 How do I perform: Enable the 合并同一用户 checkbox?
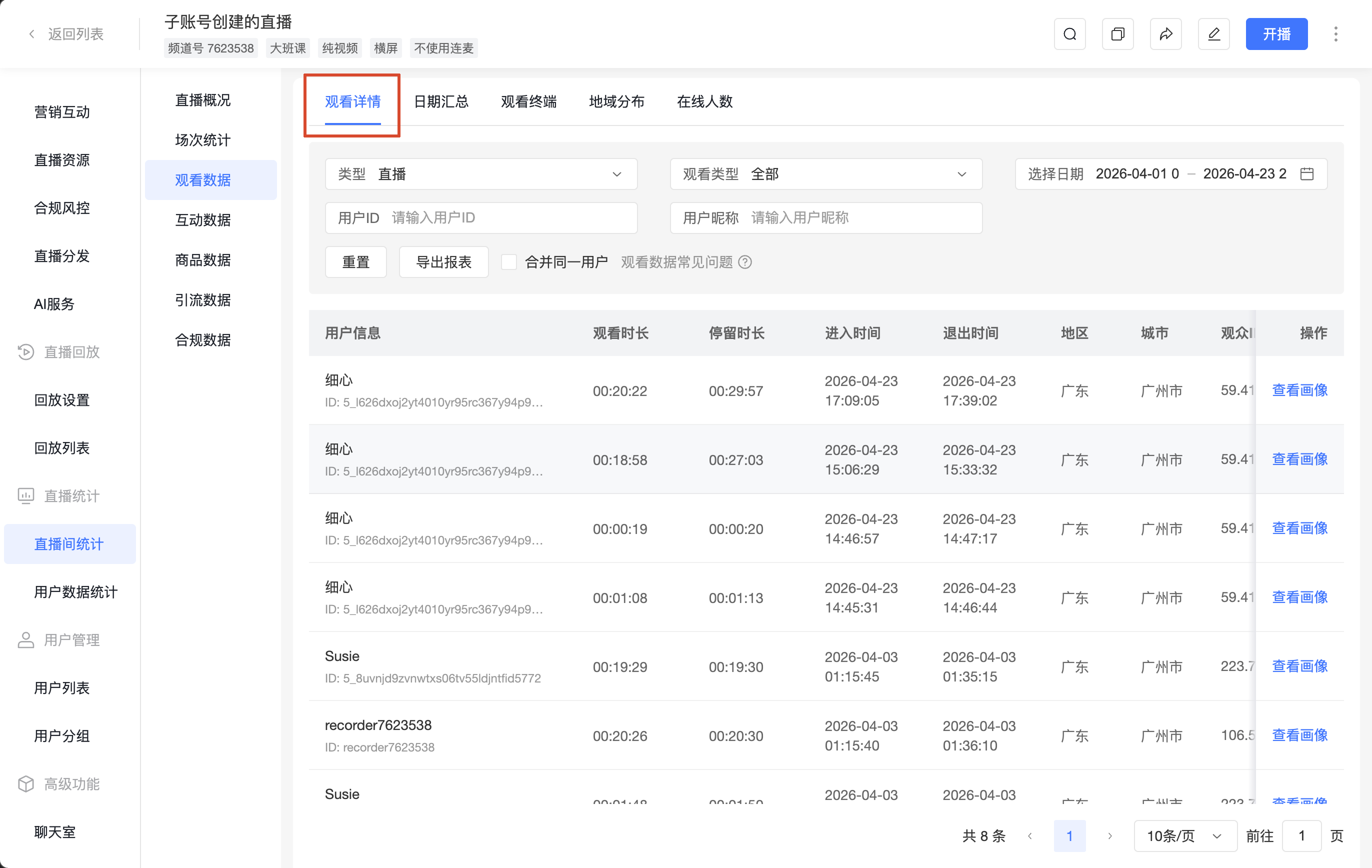click(x=509, y=262)
